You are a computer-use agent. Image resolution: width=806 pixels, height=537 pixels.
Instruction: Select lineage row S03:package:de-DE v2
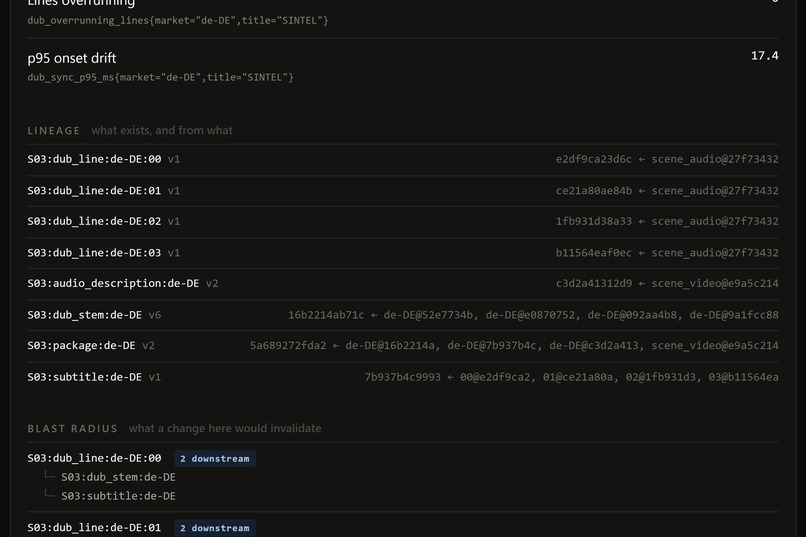[403, 346]
